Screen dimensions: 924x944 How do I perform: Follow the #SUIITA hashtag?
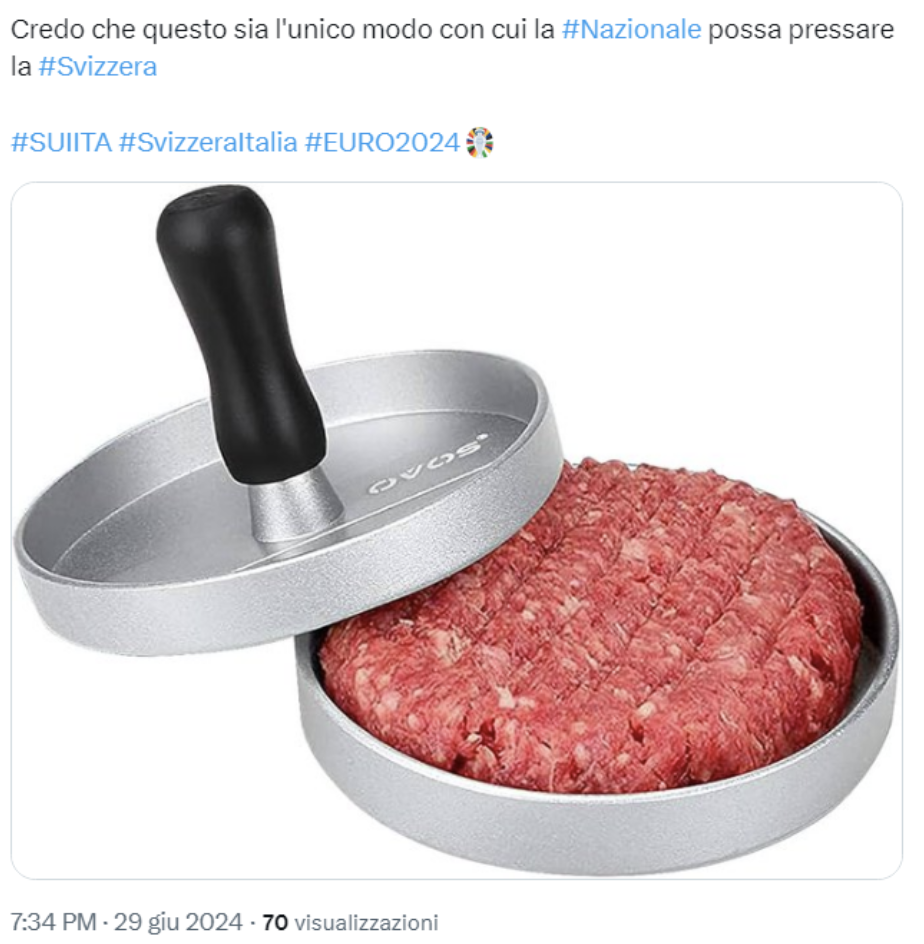coord(61,143)
